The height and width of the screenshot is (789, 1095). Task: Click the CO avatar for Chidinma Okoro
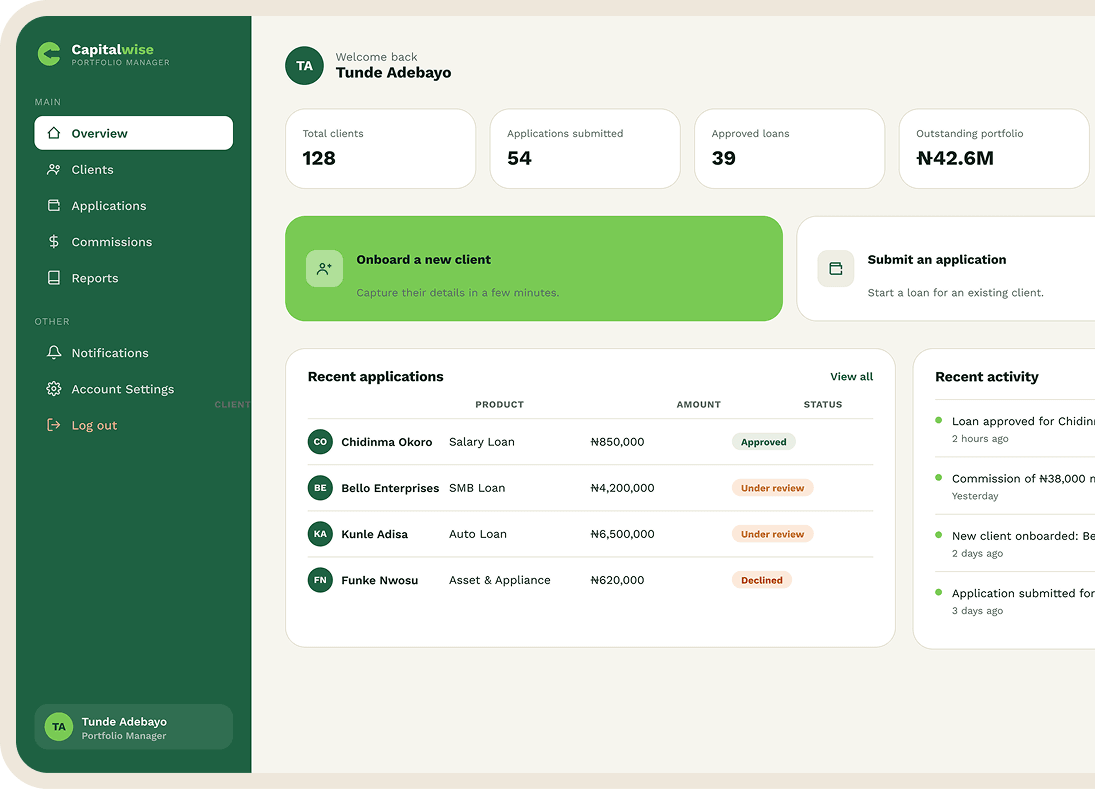coord(320,441)
